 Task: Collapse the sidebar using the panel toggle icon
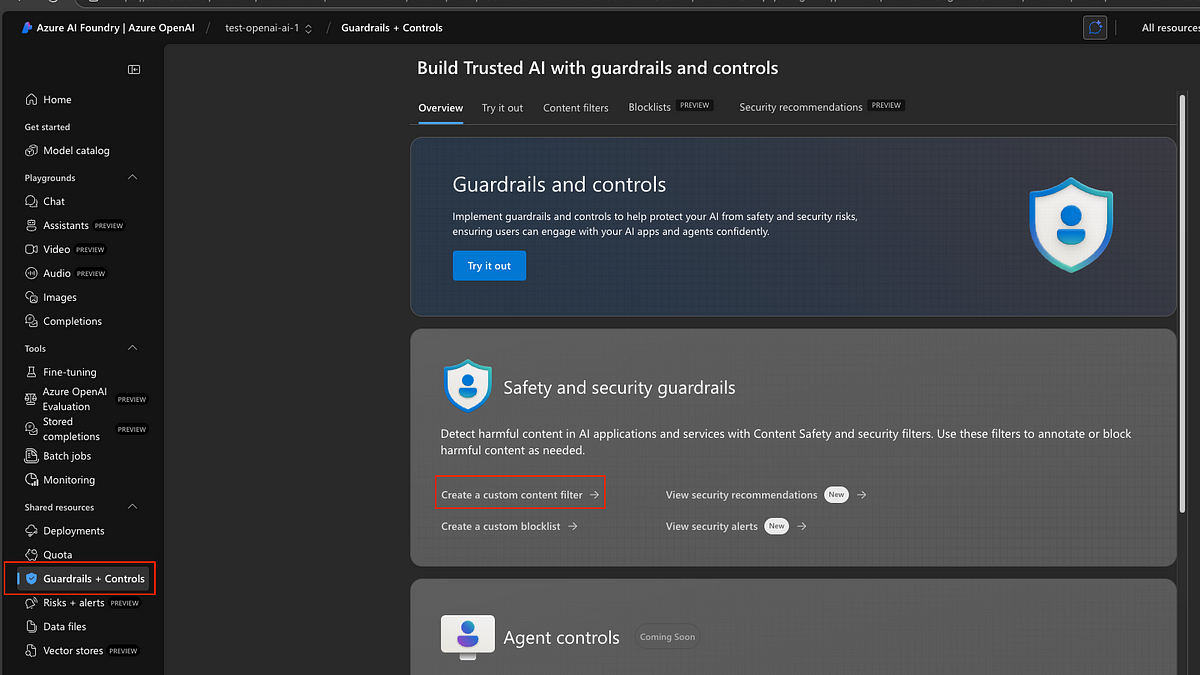point(134,69)
